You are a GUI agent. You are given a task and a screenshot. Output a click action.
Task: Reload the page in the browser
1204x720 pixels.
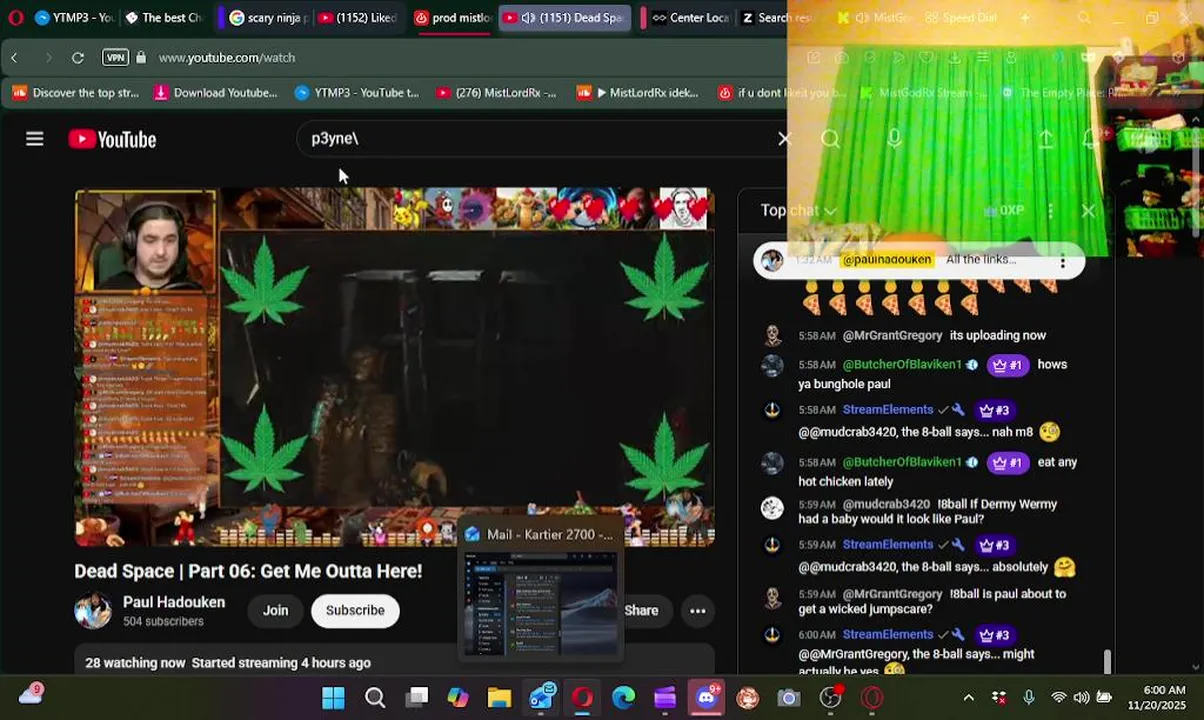point(78,58)
